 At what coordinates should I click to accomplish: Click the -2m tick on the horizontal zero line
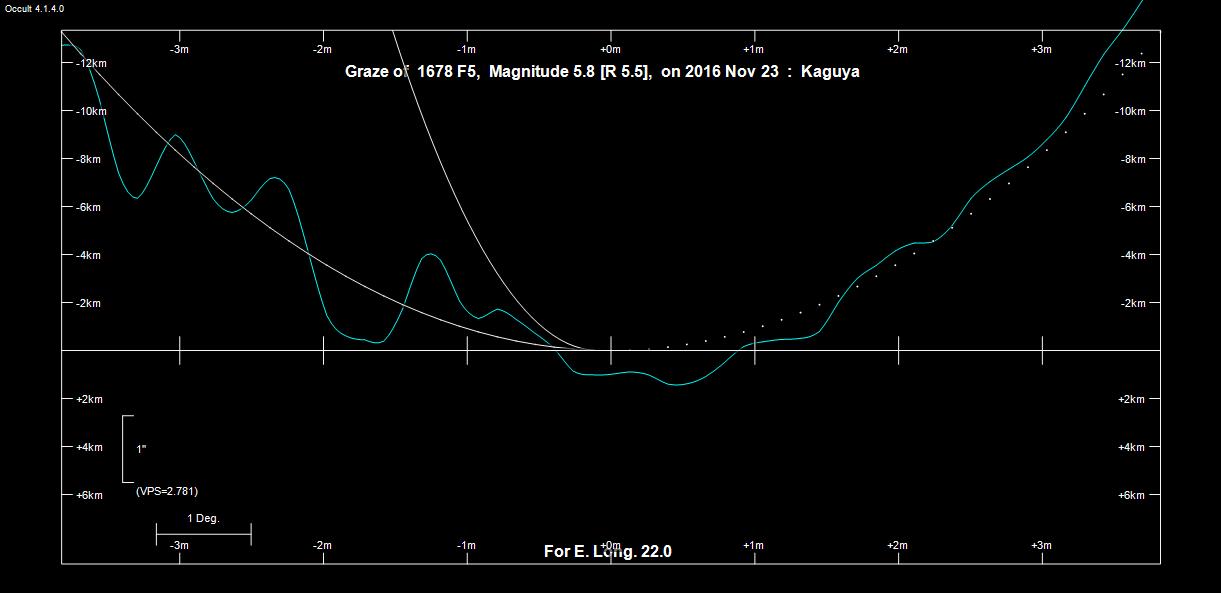(323, 350)
